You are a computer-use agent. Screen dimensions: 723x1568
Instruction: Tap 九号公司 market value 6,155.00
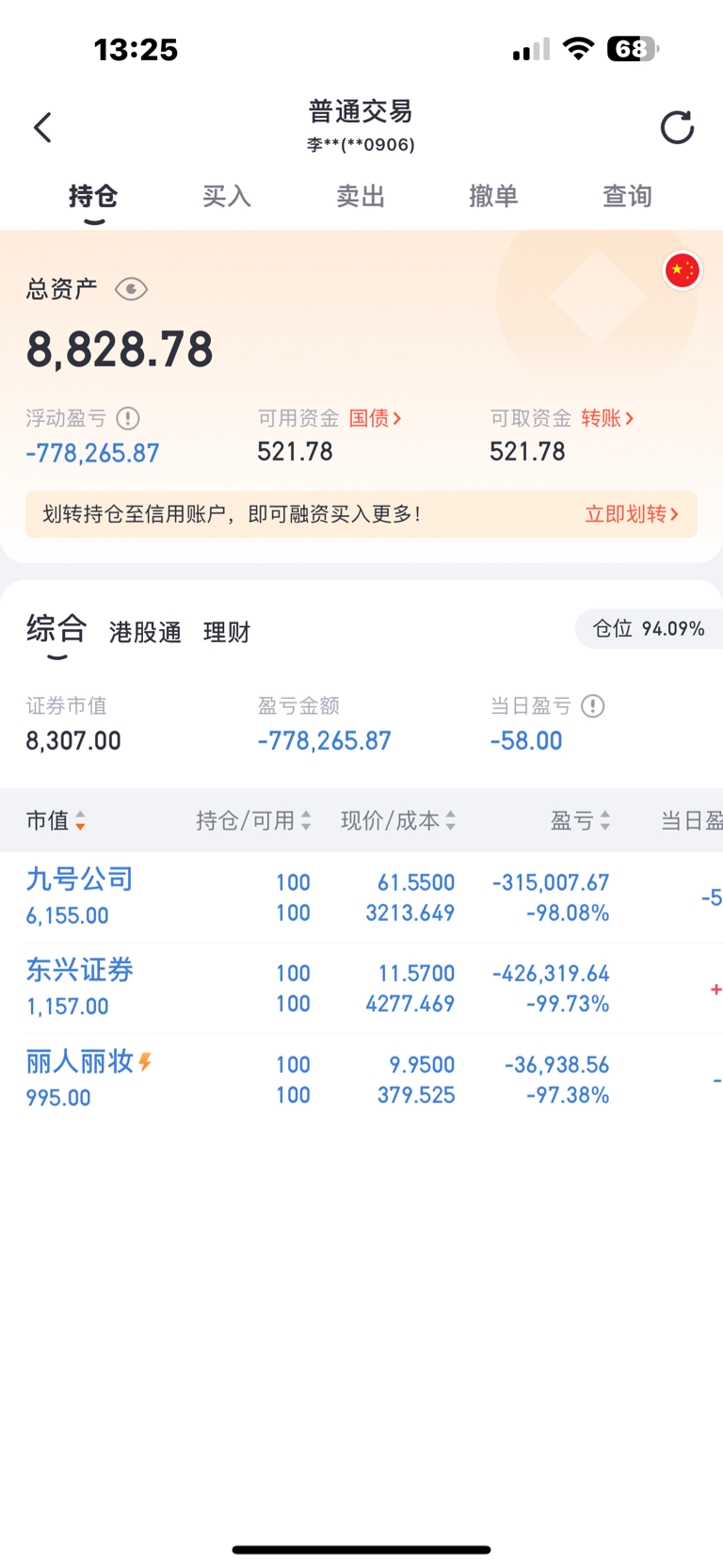(67, 915)
